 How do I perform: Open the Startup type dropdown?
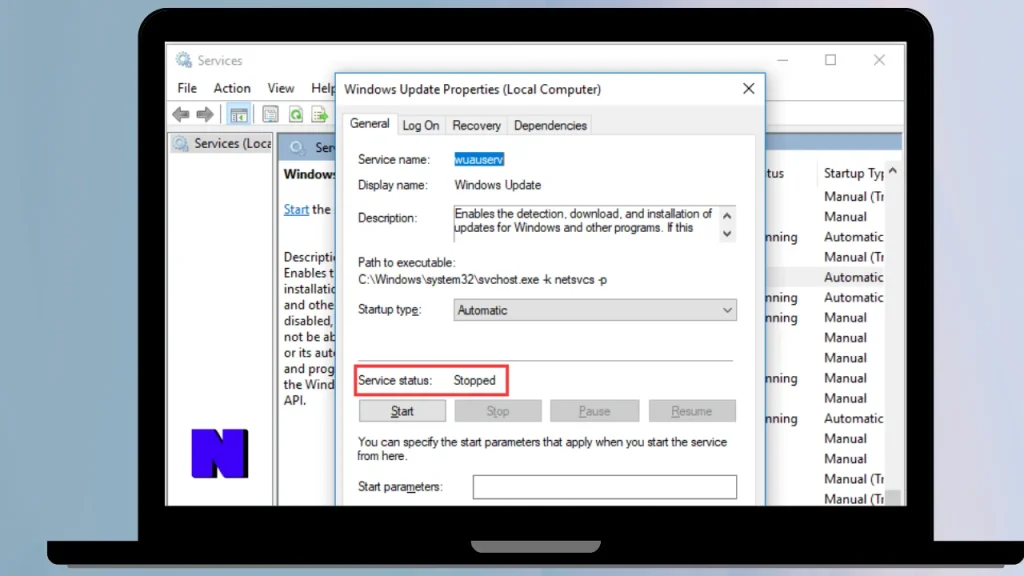(x=595, y=310)
